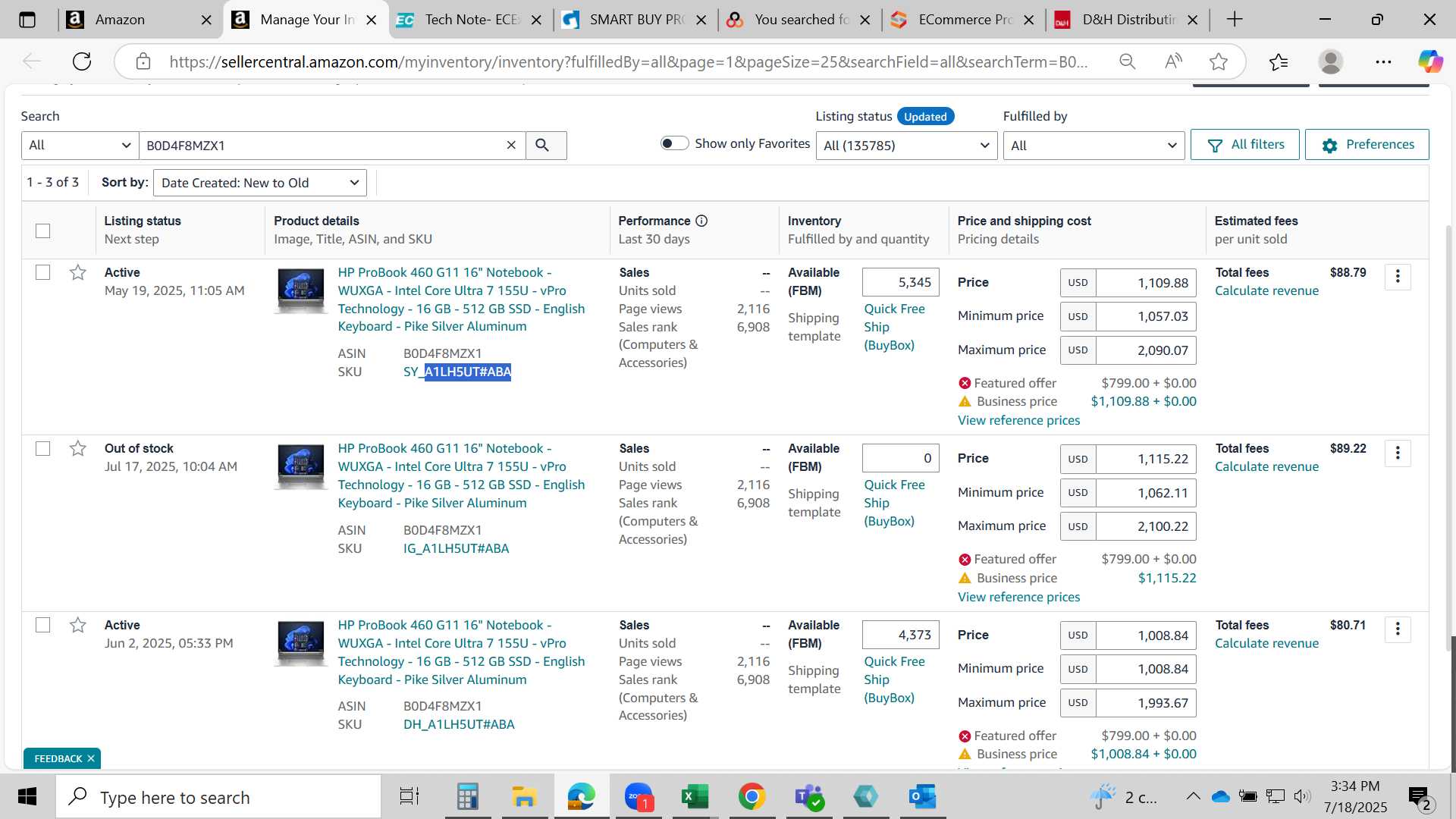Edit maximum price field showing 1,993.67
The width and height of the screenshot is (1456, 819).
click(1146, 703)
